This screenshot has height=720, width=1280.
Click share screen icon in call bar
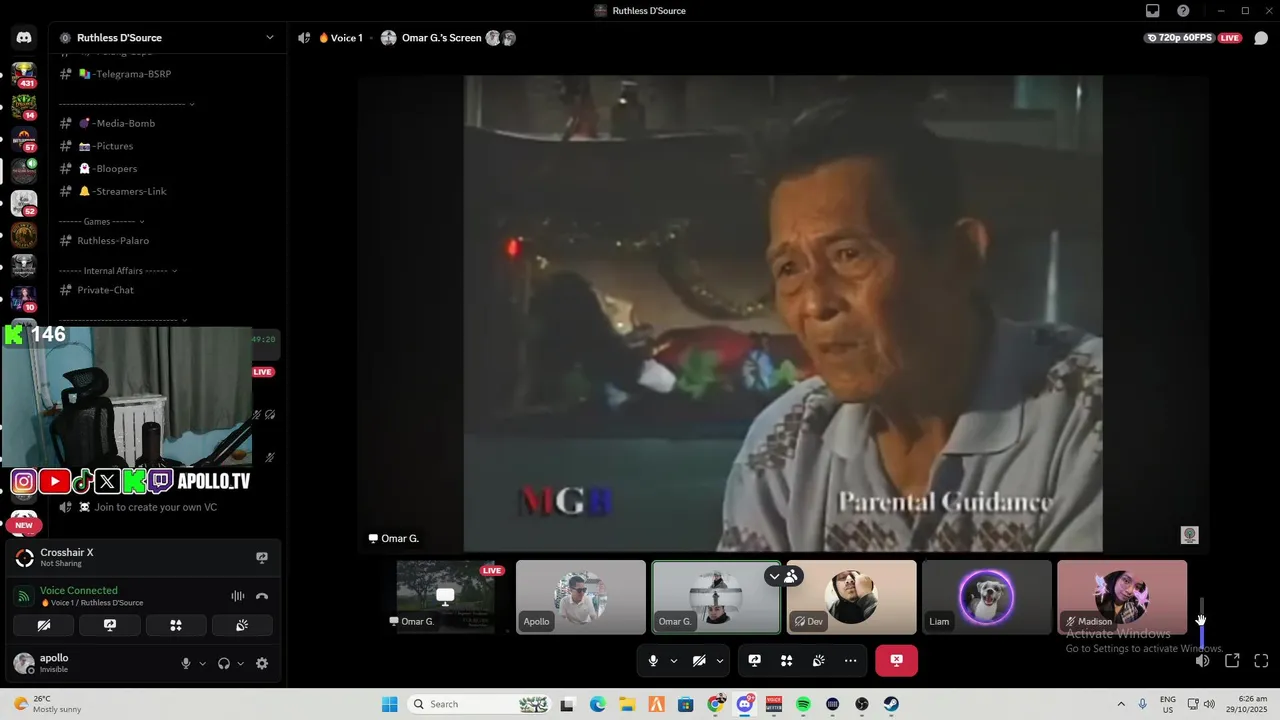755,660
